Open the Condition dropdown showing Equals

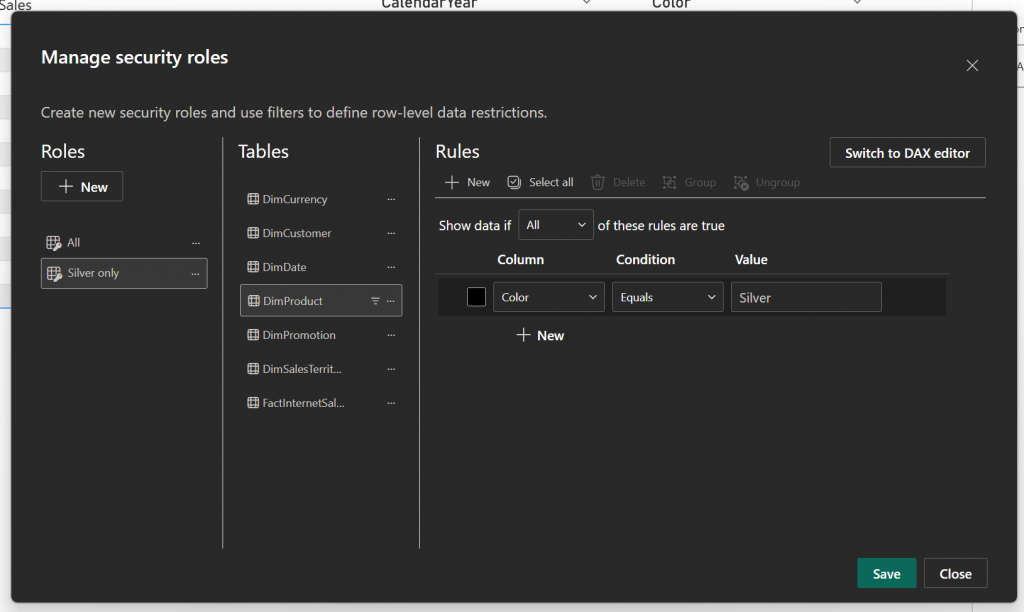click(x=667, y=297)
